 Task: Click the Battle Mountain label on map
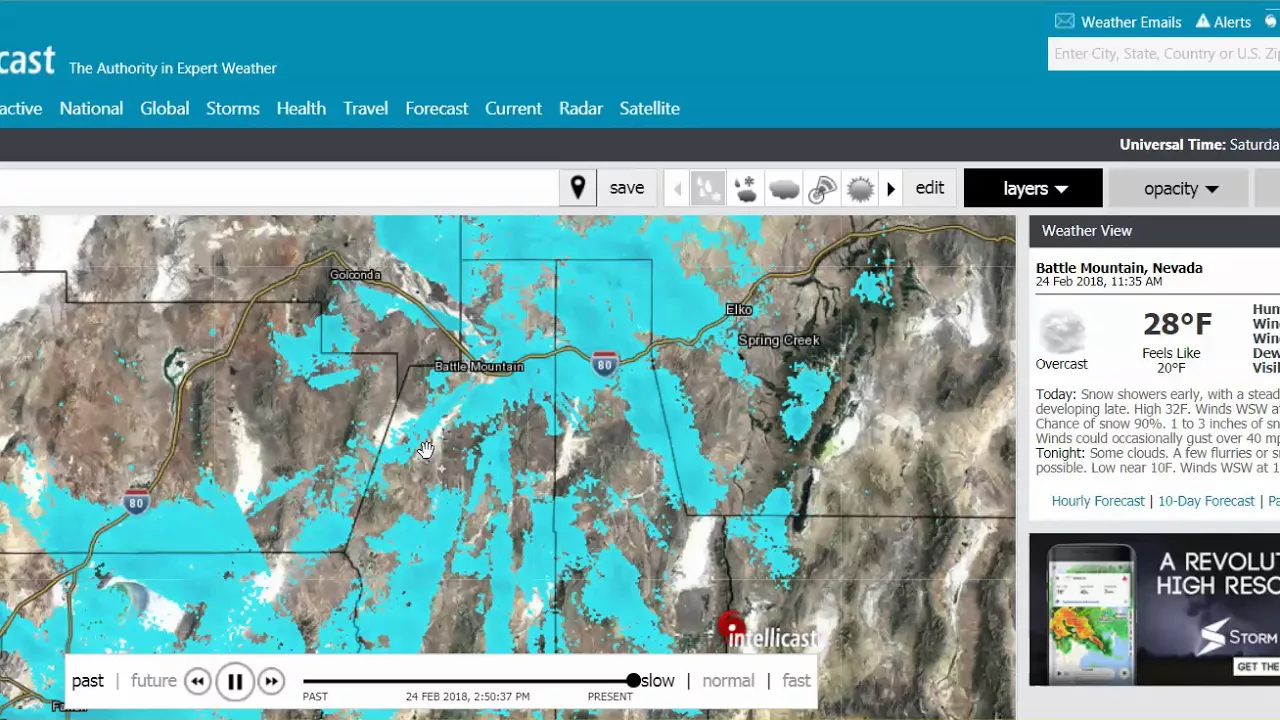tap(479, 366)
